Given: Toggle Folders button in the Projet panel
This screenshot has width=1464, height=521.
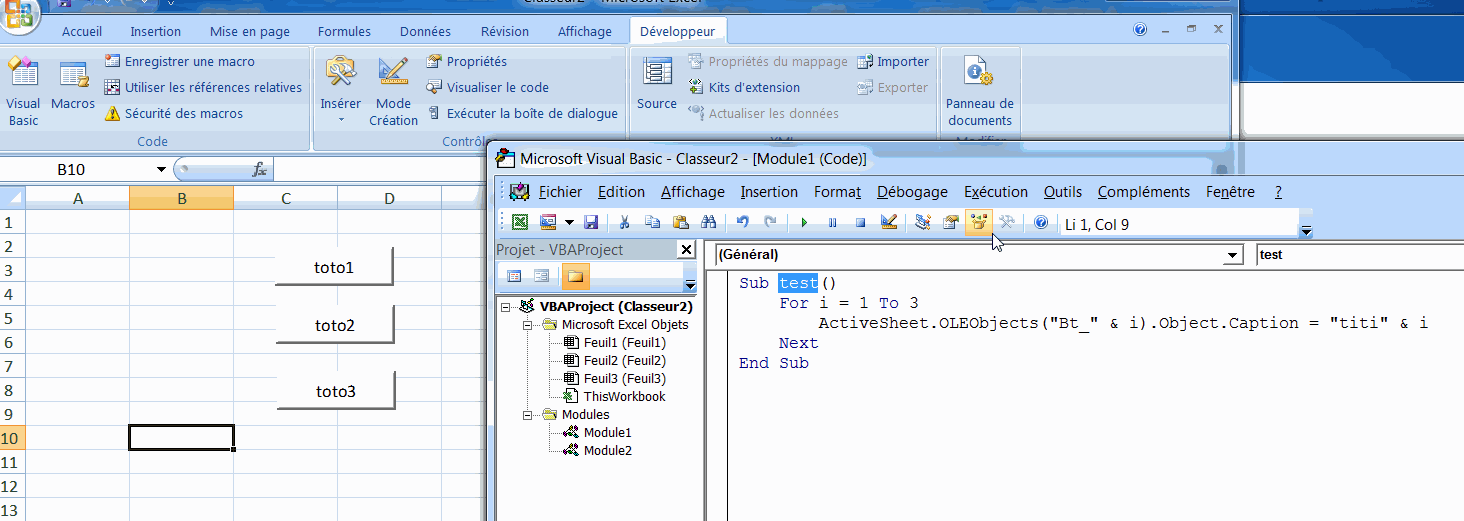Looking at the screenshot, I should 575,275.
